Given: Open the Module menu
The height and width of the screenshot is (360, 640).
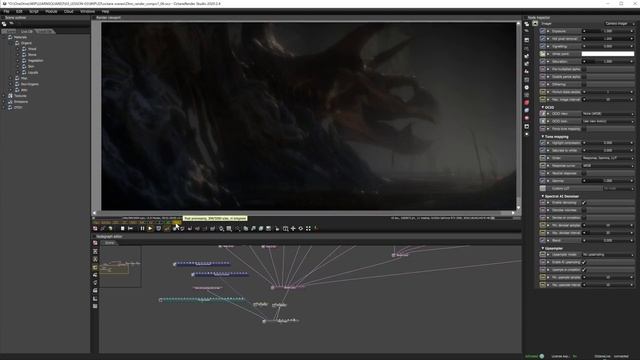Looking at the screenshot, I should coord(51,11).
